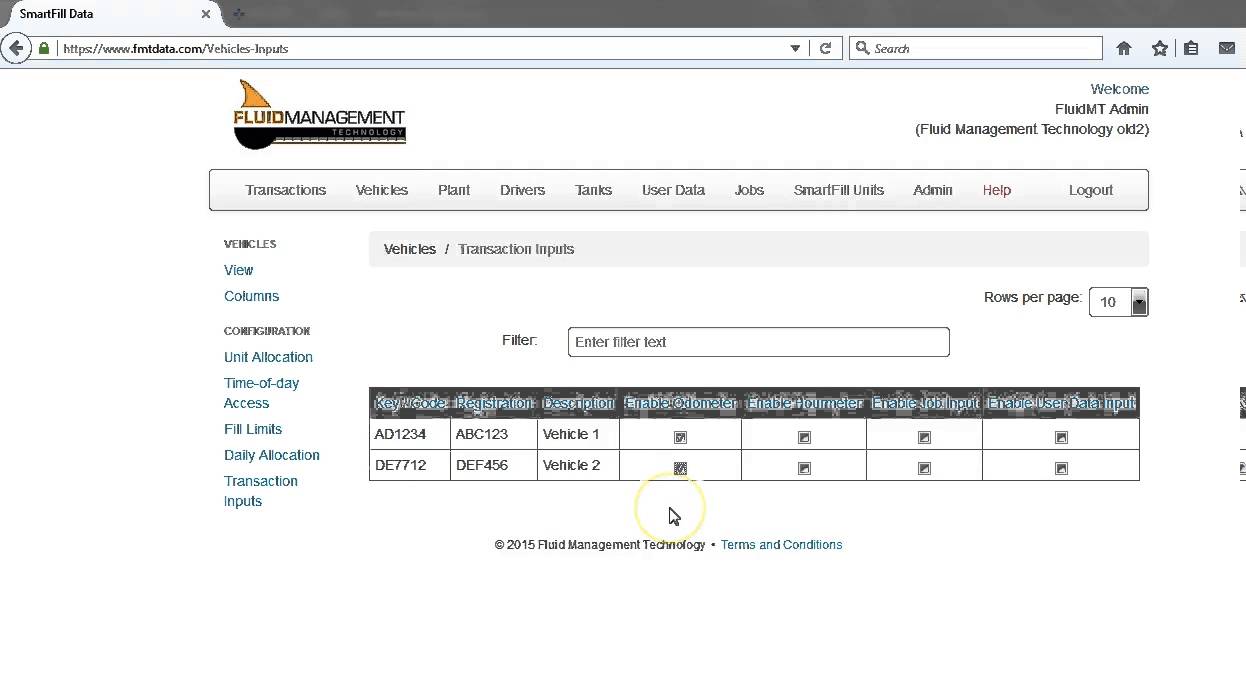Click Logout in the navigation bar
This screenshot has height=698, width=1246.
[x=1091, y=190]
